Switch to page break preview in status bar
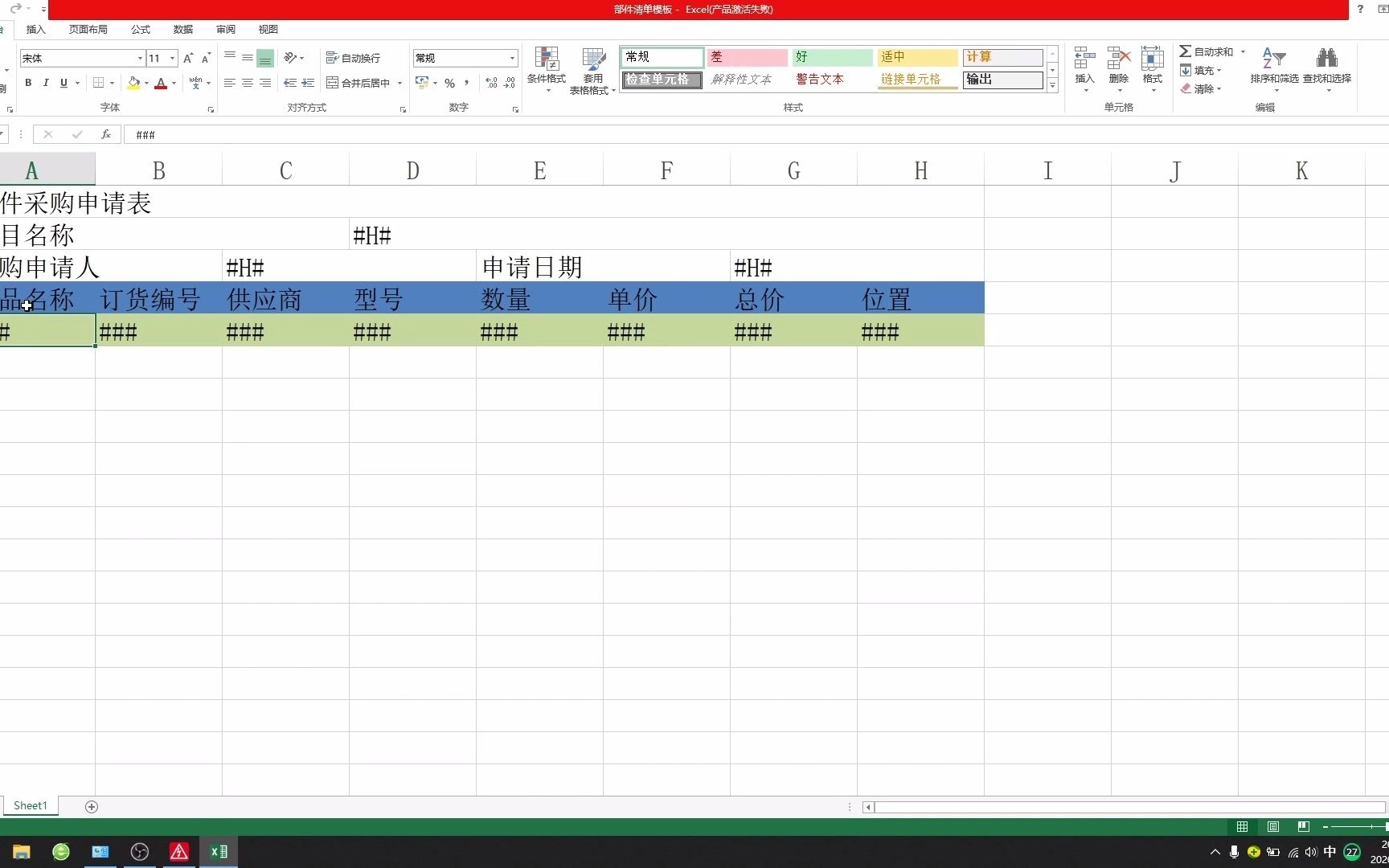Image resolution: width=1389 pixels, height=868 pixels. tap(1304, 826)
